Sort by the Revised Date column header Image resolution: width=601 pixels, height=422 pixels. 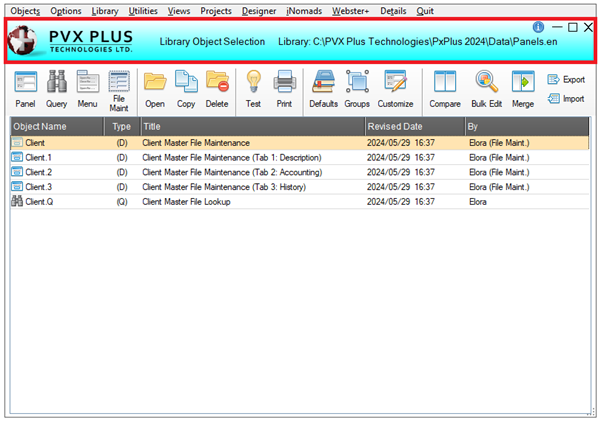coord(413,127)
